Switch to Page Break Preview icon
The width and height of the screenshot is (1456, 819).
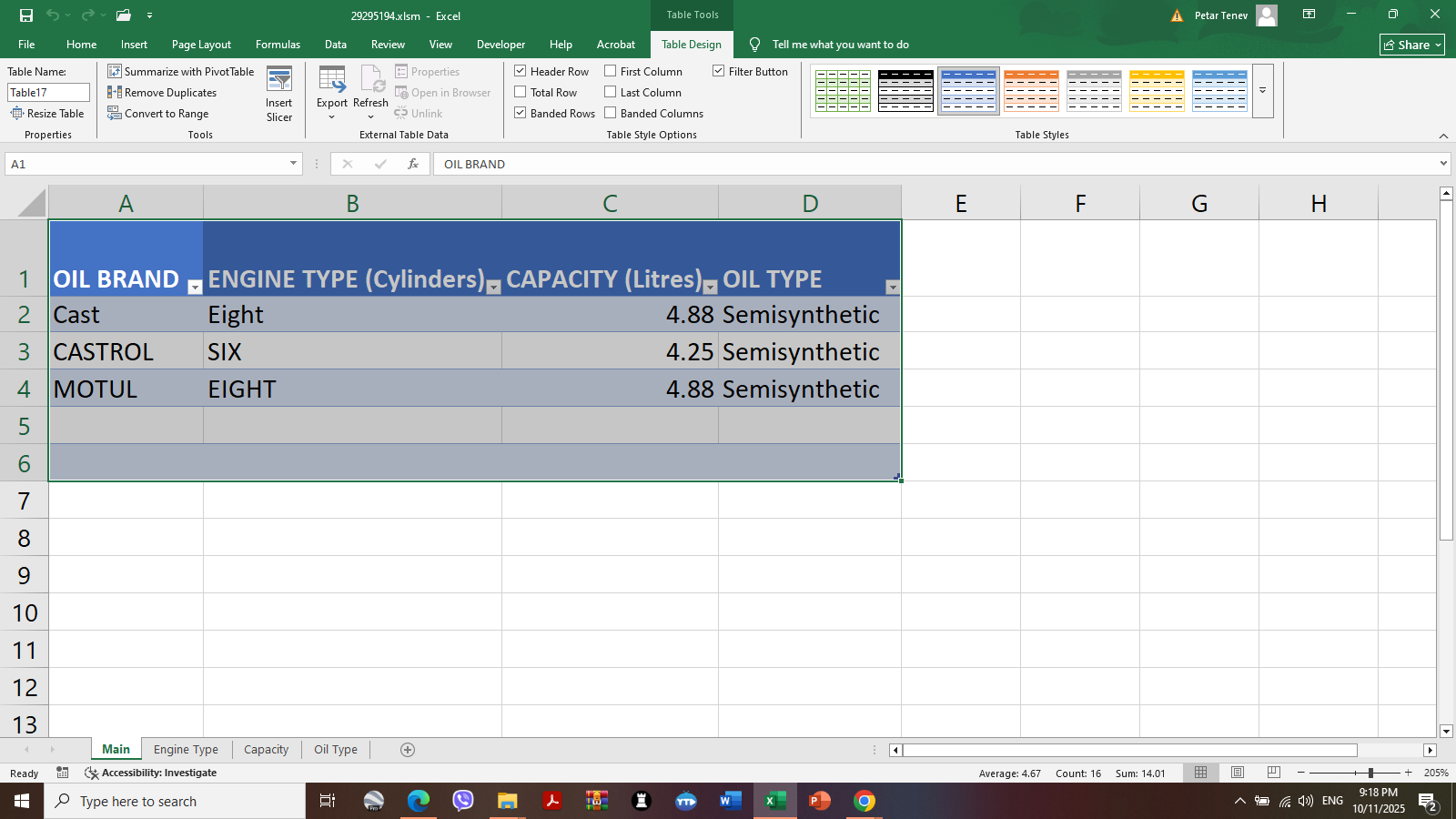pos(1274,773)
